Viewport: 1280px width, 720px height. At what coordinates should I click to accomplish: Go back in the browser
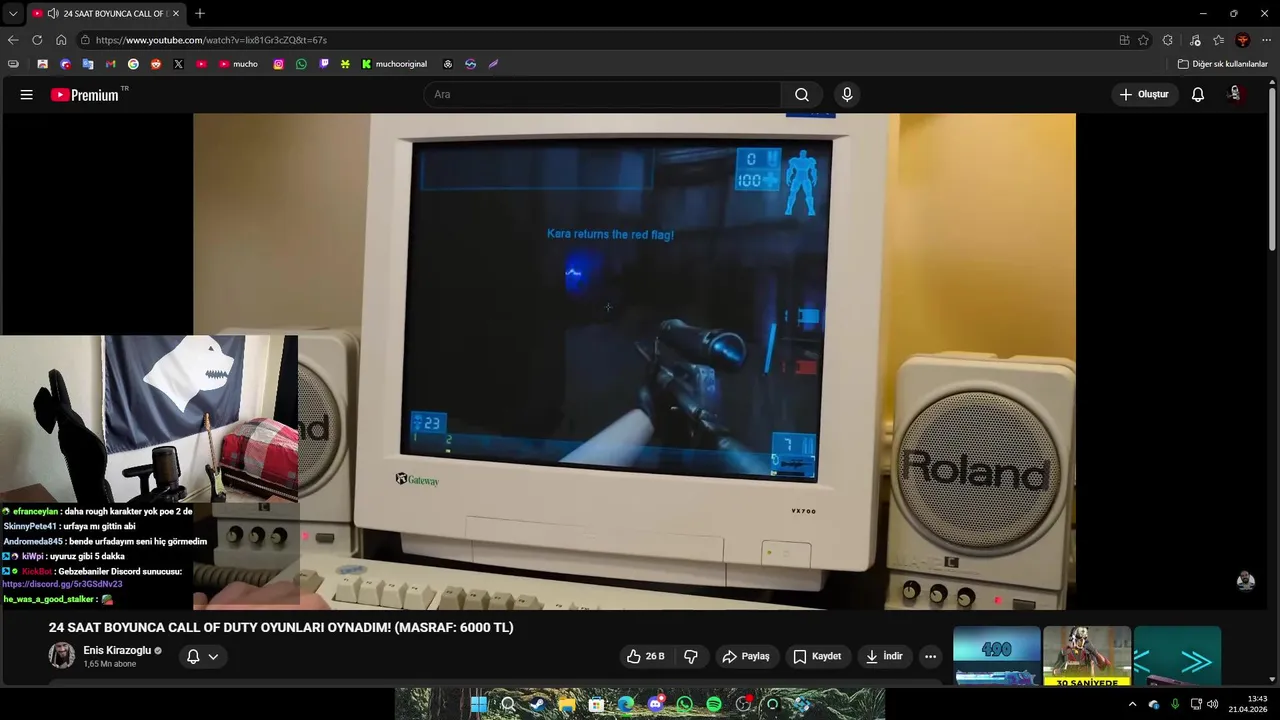pos(13,40)
